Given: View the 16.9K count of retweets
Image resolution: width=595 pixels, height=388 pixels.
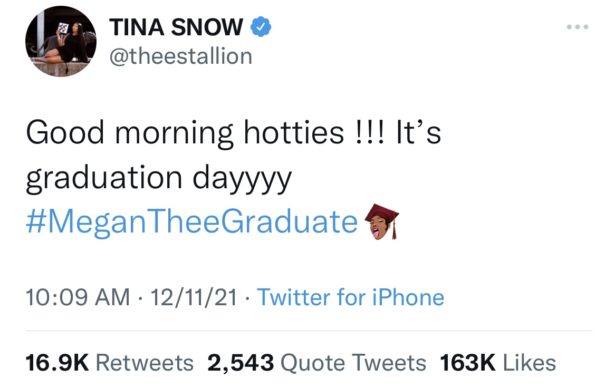Looking at the screenshot, I should pos(57,363).
